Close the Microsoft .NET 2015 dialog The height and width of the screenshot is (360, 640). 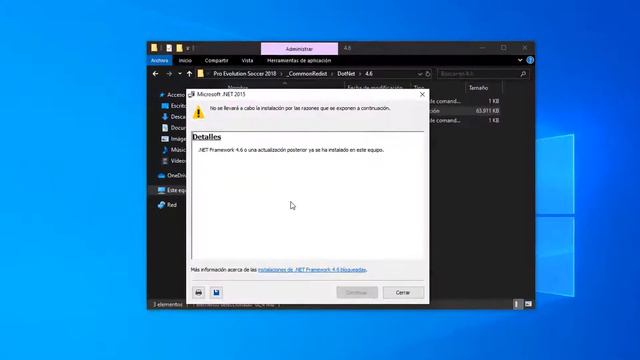[x=422, y=94]
